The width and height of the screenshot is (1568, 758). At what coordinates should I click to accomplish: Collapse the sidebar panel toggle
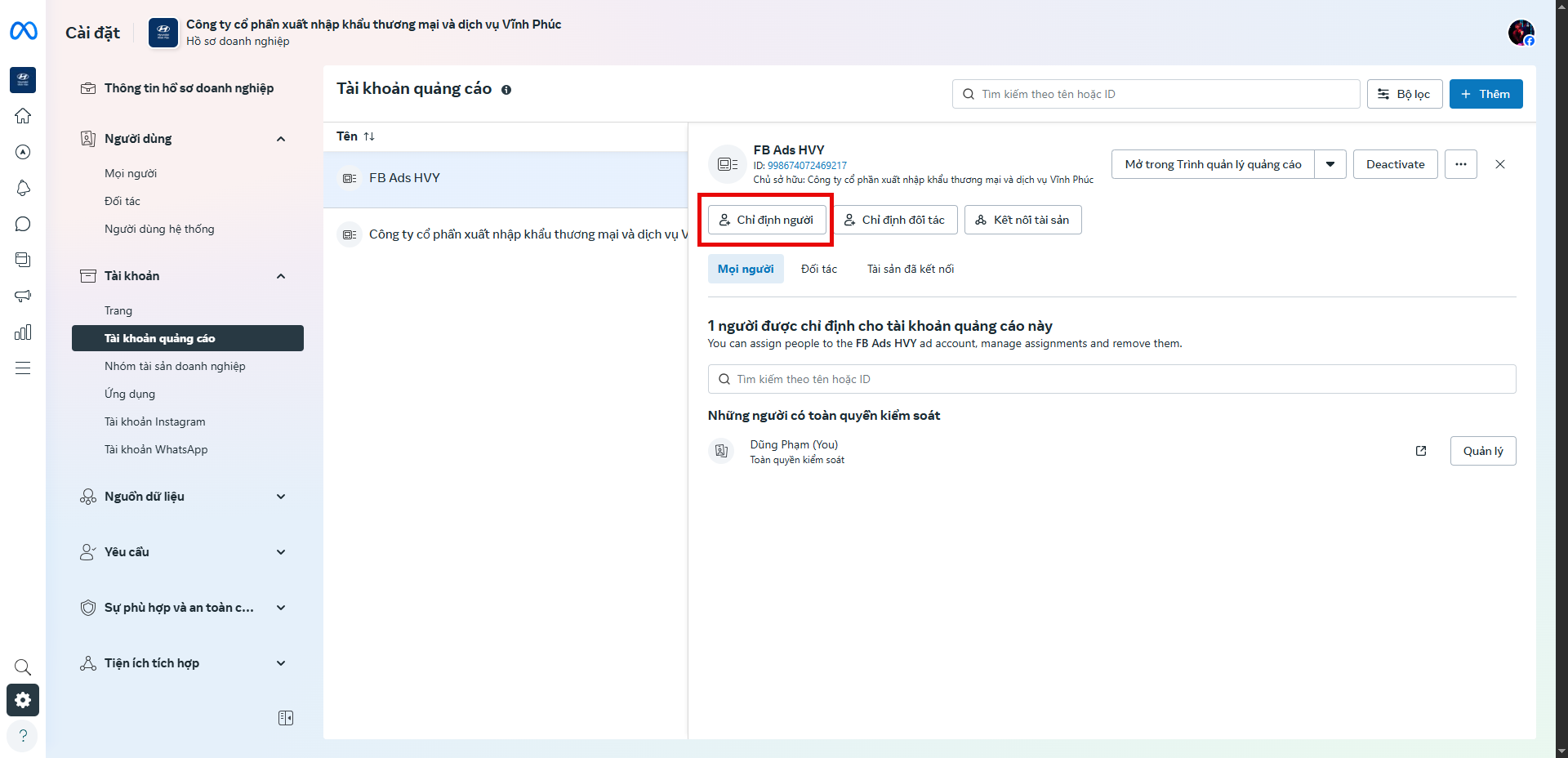pyautogui.click(x=286, y=718)
